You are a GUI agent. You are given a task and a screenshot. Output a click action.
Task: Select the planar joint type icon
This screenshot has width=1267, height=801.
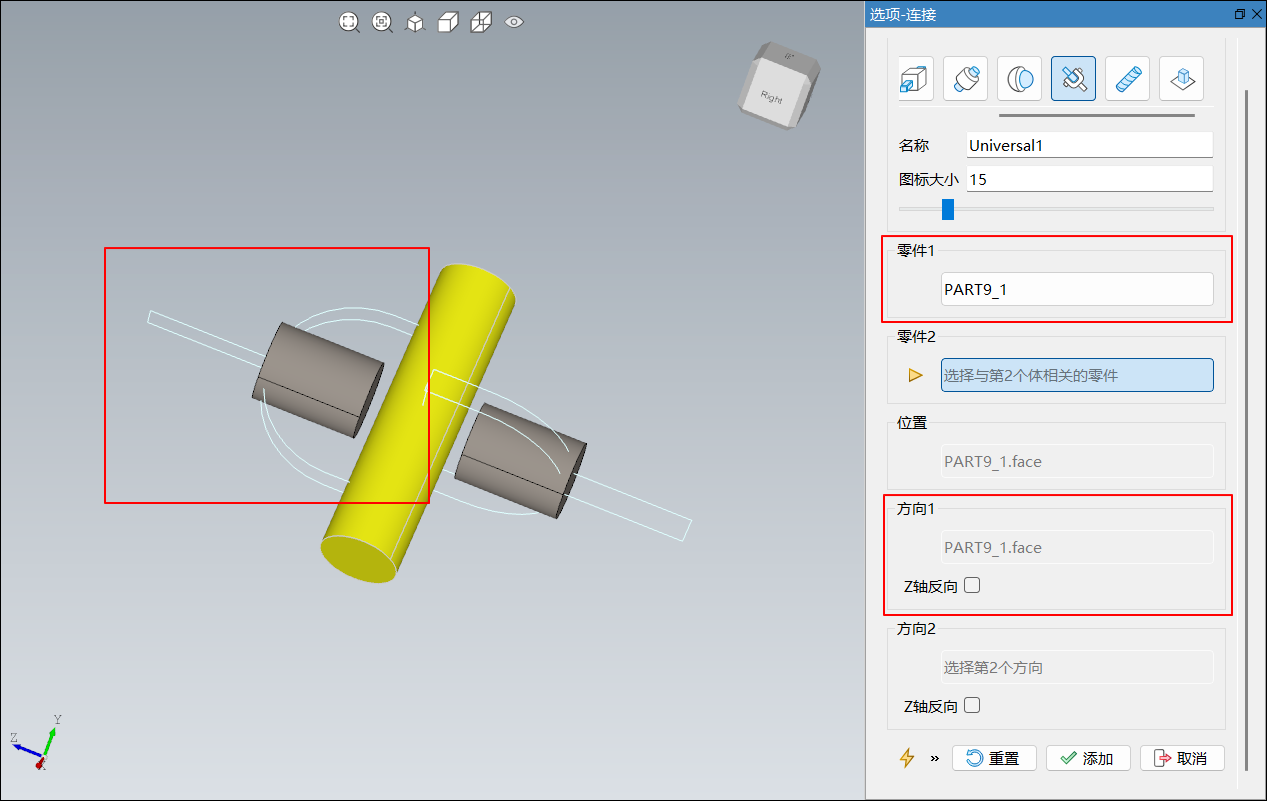[1181, 78]
